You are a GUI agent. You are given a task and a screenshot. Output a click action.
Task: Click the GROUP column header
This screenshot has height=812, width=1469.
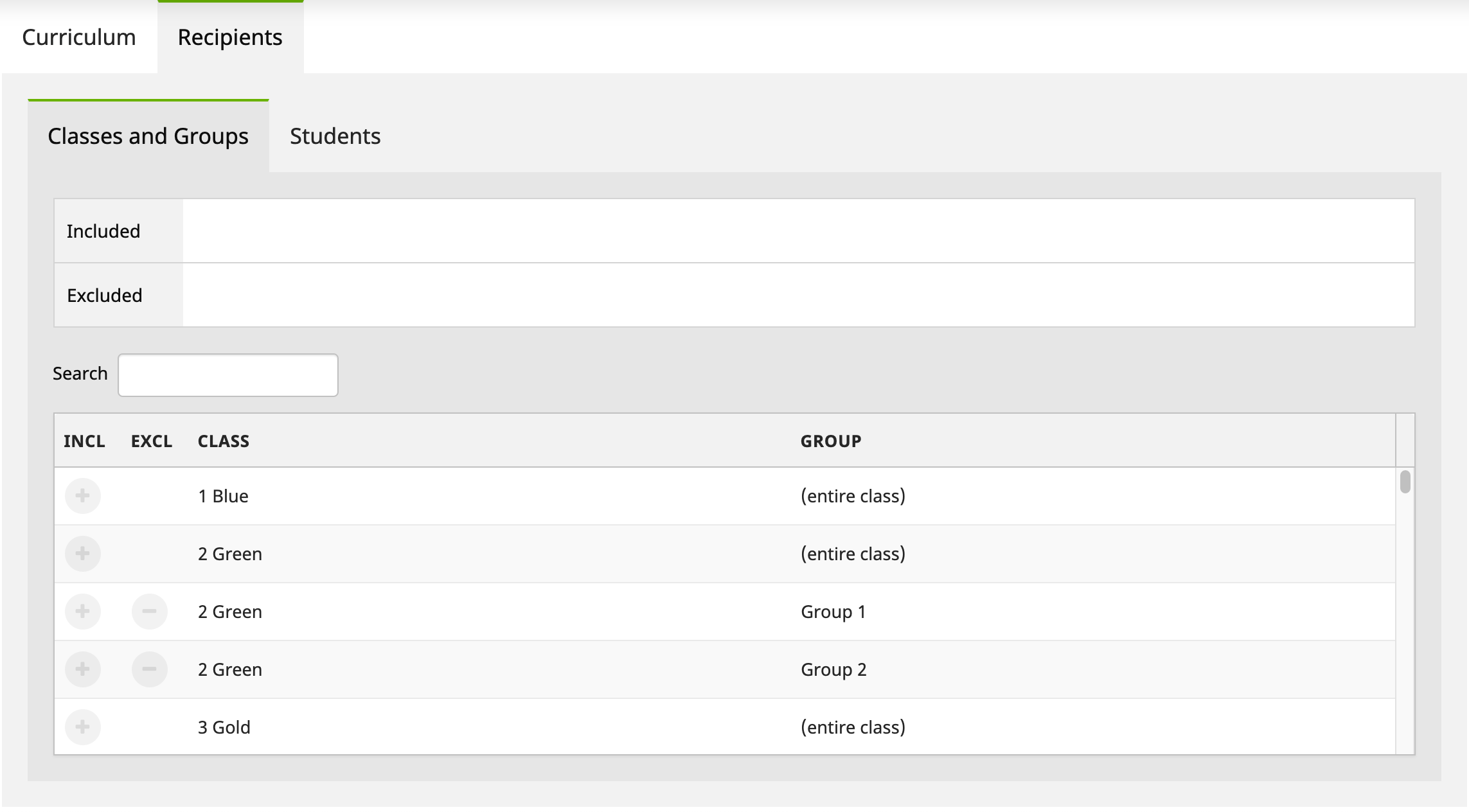coord(831,441)
